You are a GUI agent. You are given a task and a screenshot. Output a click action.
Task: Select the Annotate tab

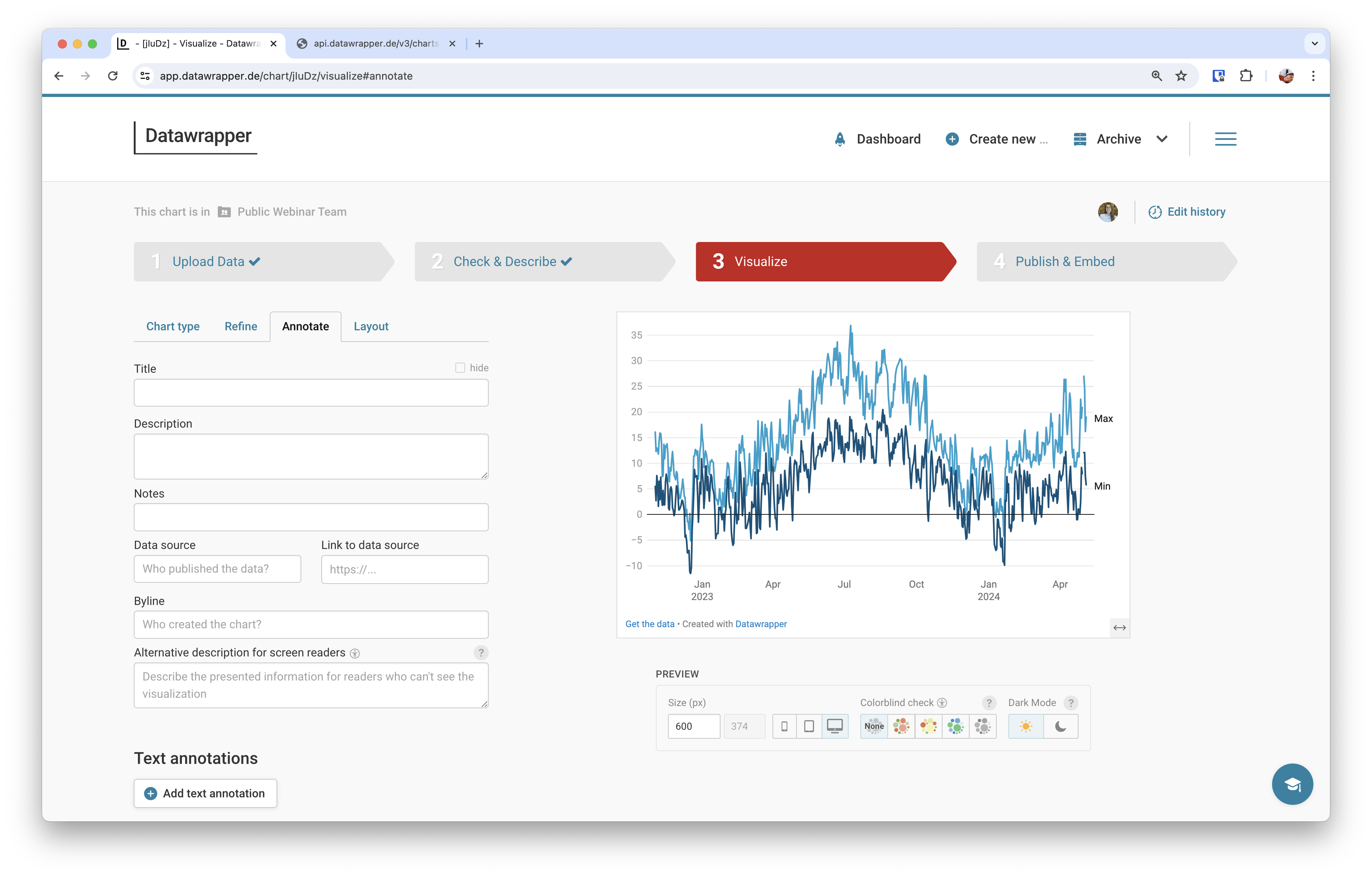pos(305,327)
